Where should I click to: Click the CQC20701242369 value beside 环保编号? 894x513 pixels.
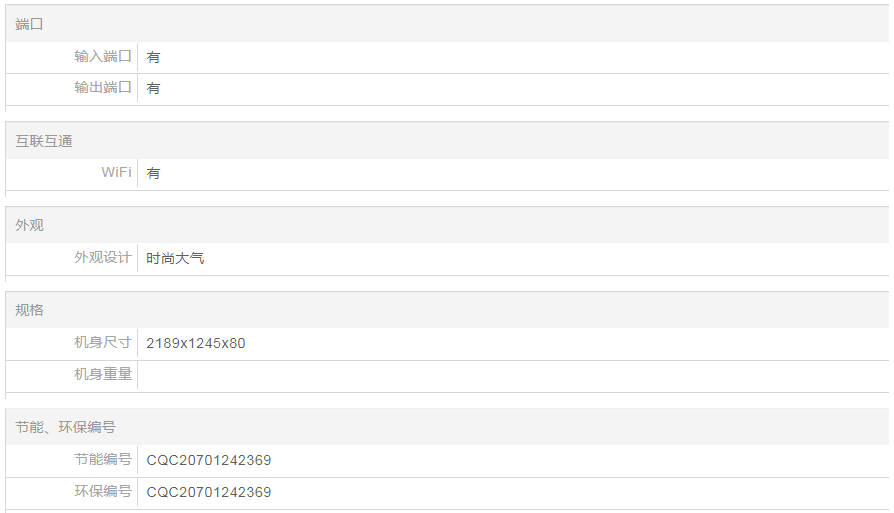click(209, 492)
